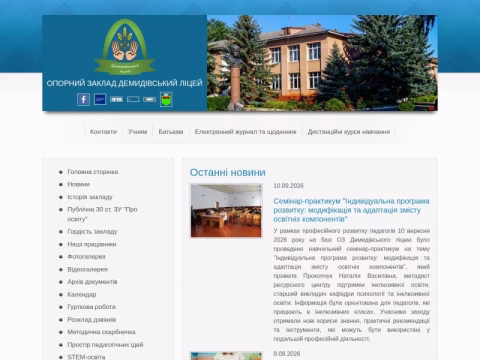Open Гурткова робота sidebar link
This screenshot has width=480, height=360.
91,307
